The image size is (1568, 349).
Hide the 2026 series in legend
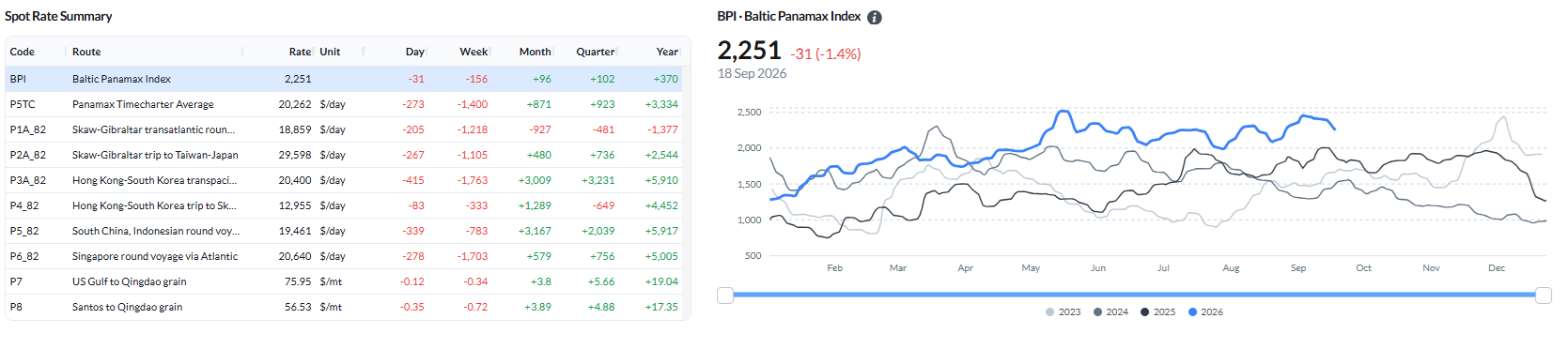click(1205, 311)
